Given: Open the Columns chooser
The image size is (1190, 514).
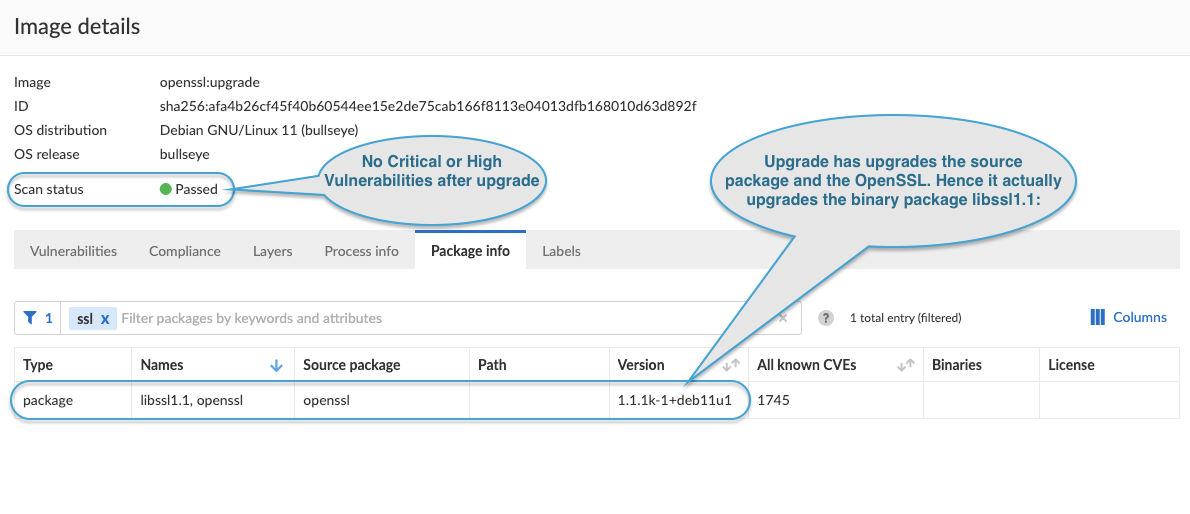Looking at the screenshot, I should 1128,317.
